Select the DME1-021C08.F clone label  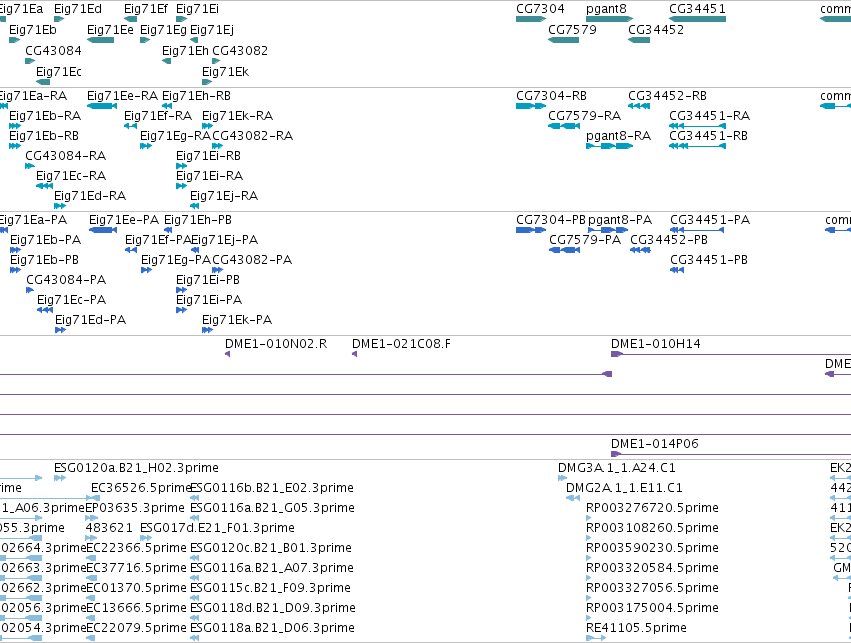tap(401, 344)
